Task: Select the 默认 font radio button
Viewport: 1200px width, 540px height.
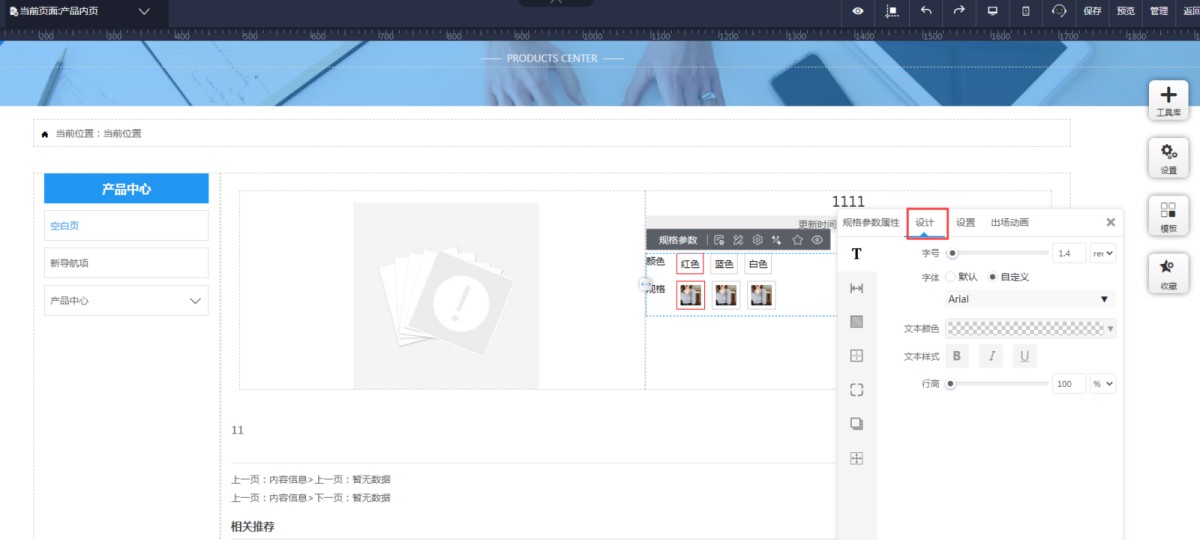Action: point(952,277)
